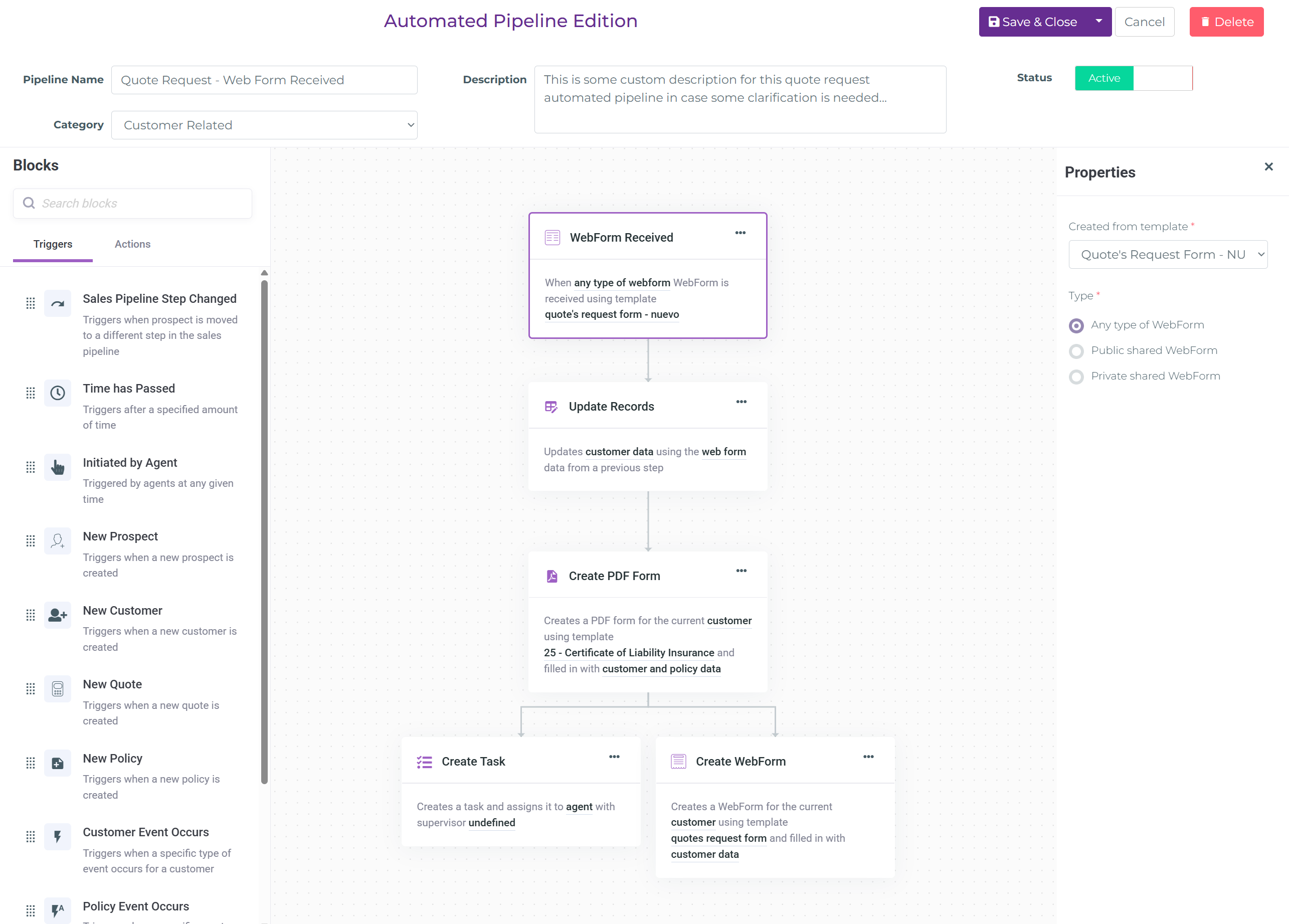Open the Save & Close dropdown arrow
1289x924 pixels.
(1098, 22)
